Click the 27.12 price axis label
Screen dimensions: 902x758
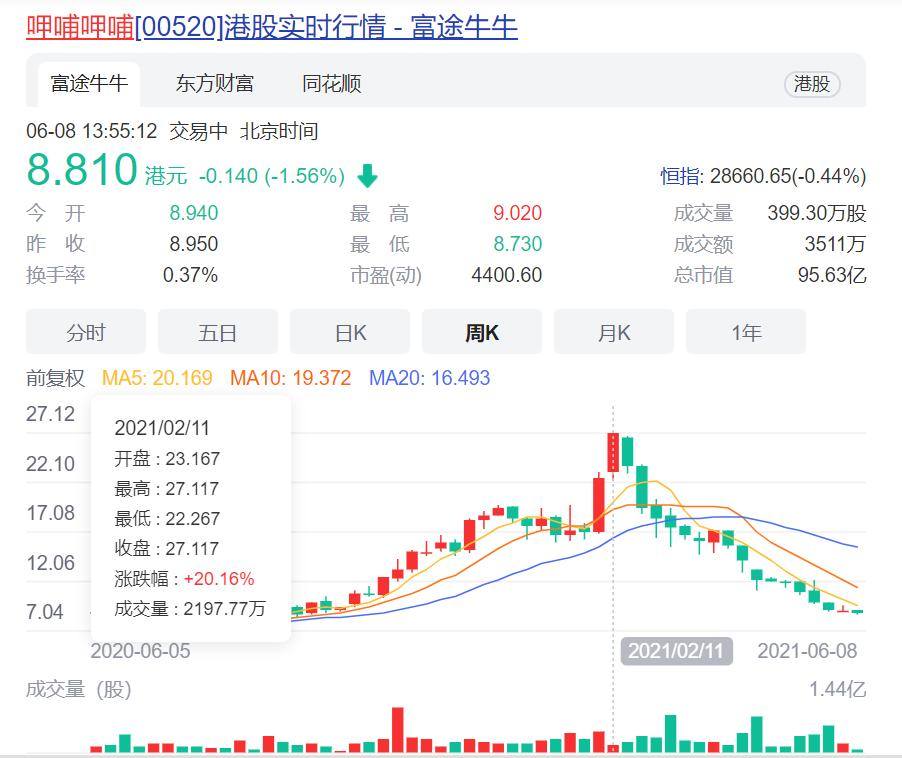point(51,414)
